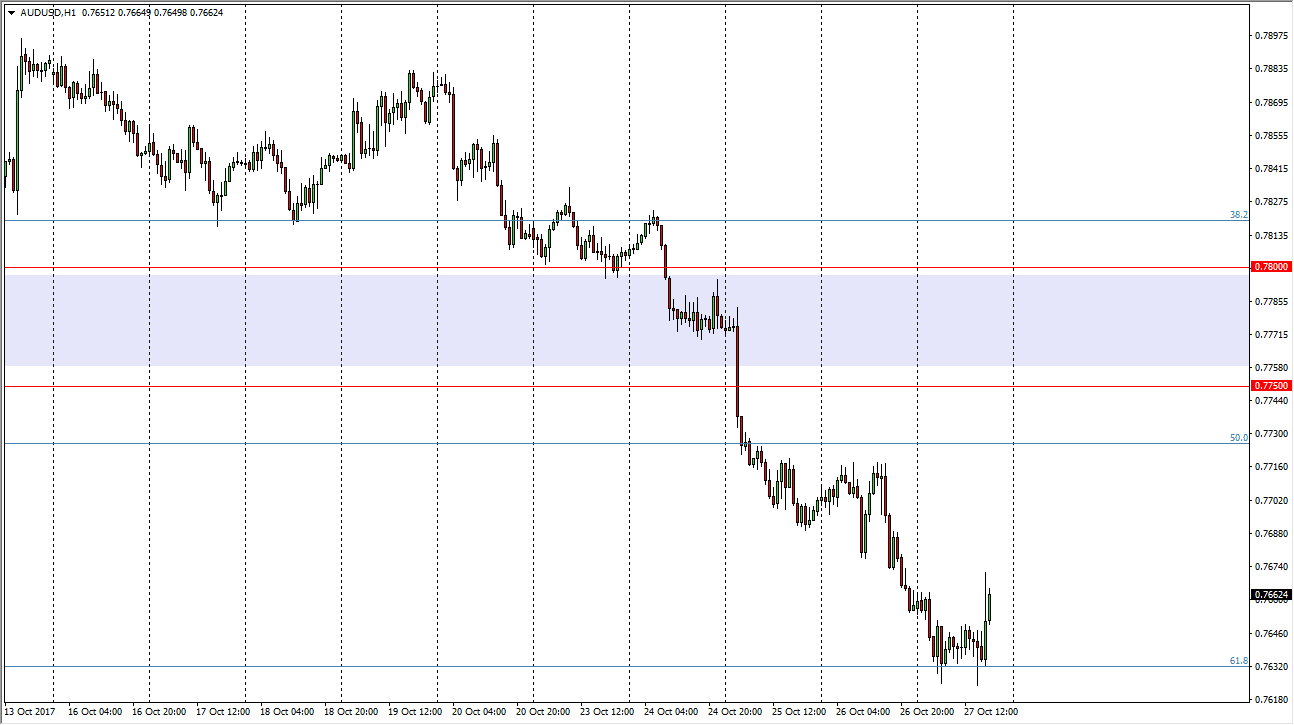Screen dimensions: 1294x725
Task: Click the 25 Oct 12:00 time label
Action: 797,712
